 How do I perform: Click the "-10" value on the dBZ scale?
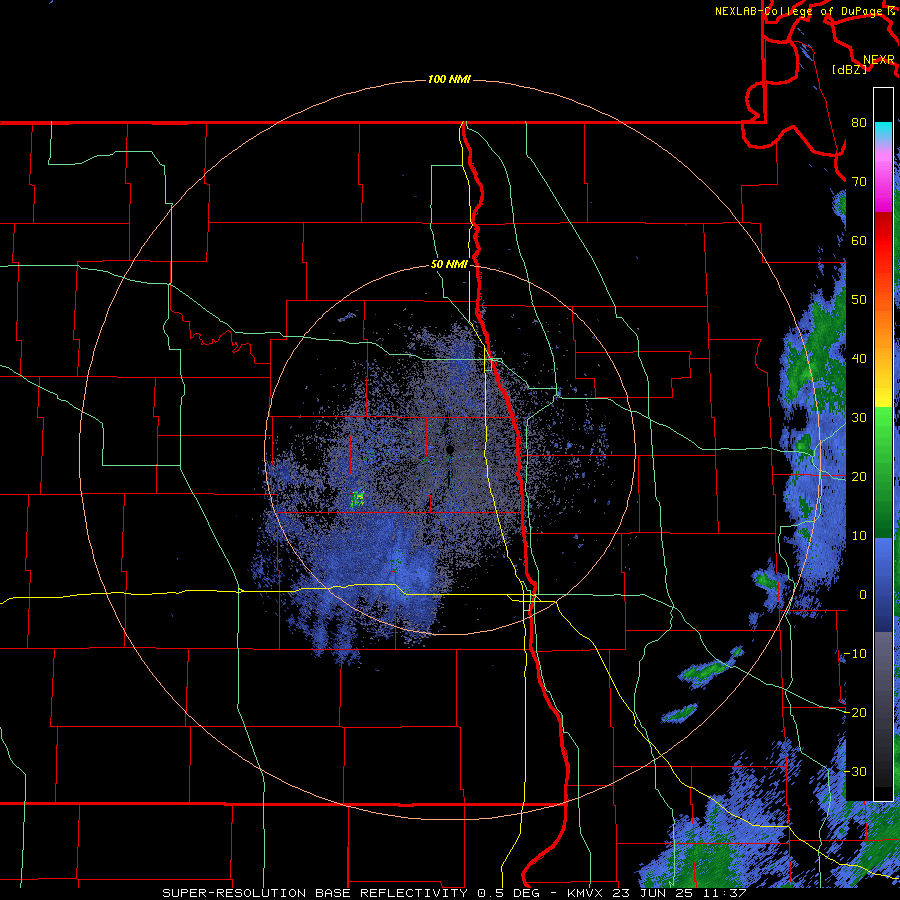[855, 654]
